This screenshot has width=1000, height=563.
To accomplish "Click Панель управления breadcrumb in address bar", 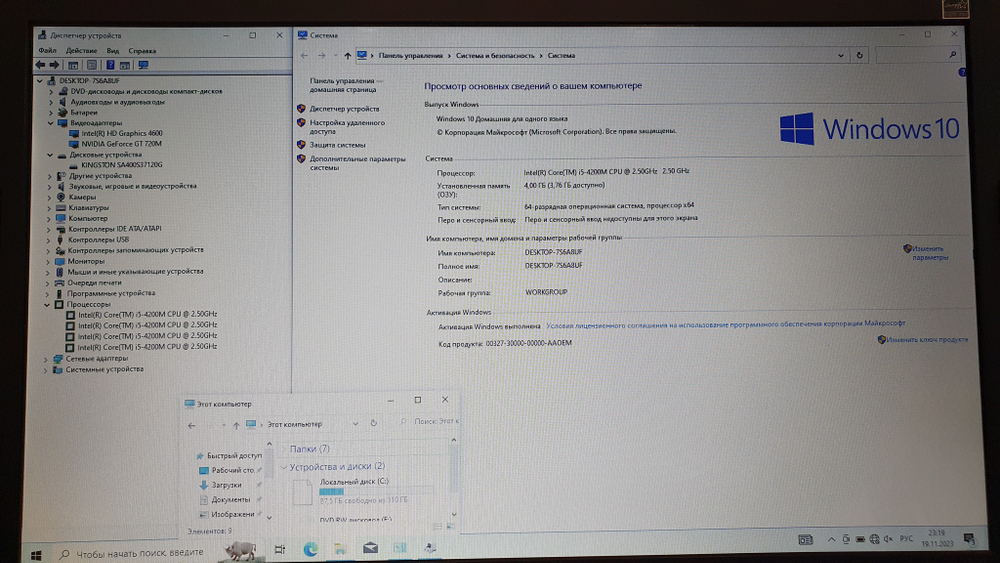I will coord(410,56).
